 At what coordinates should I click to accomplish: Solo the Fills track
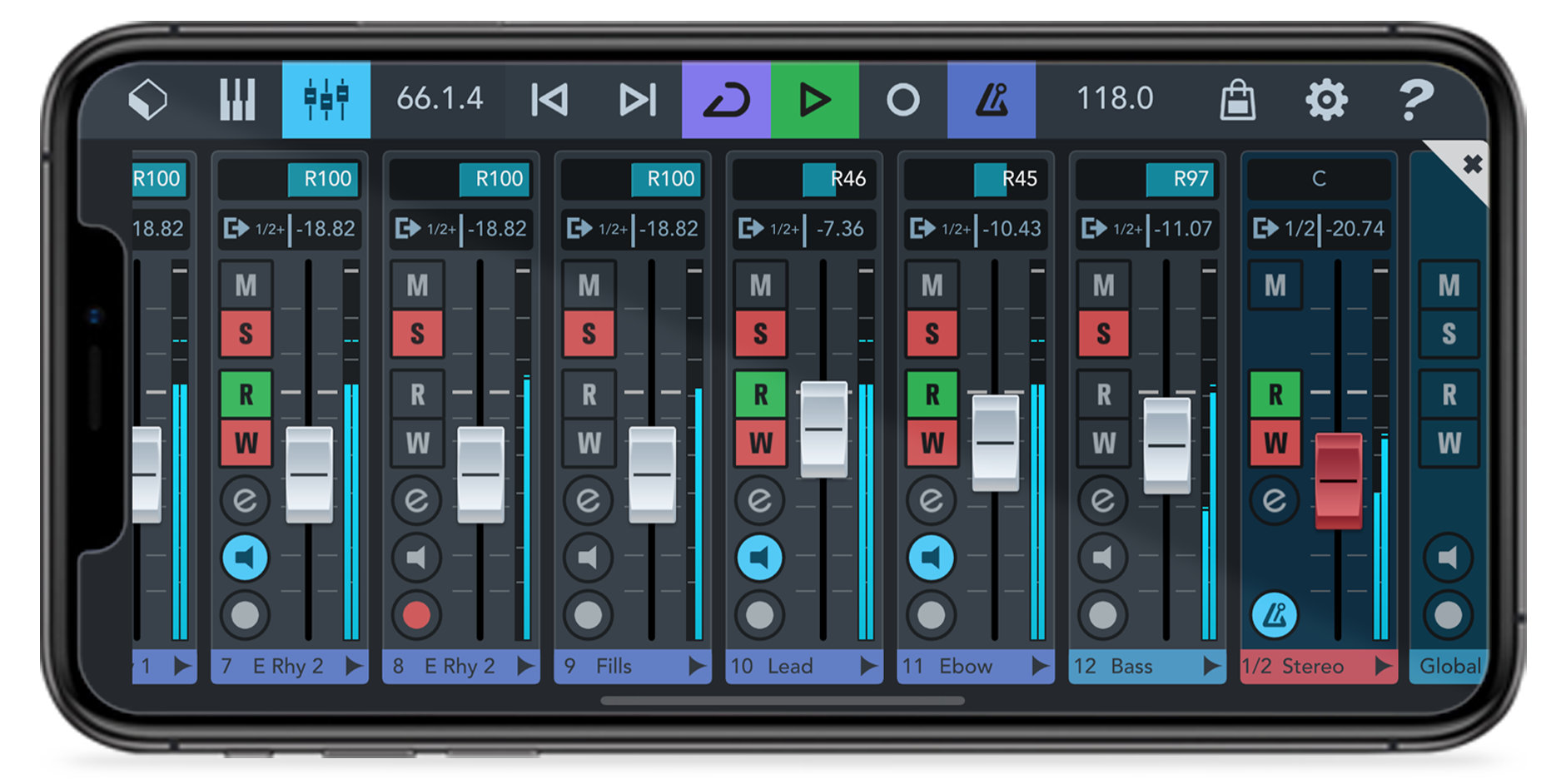(x=589, y=335)
